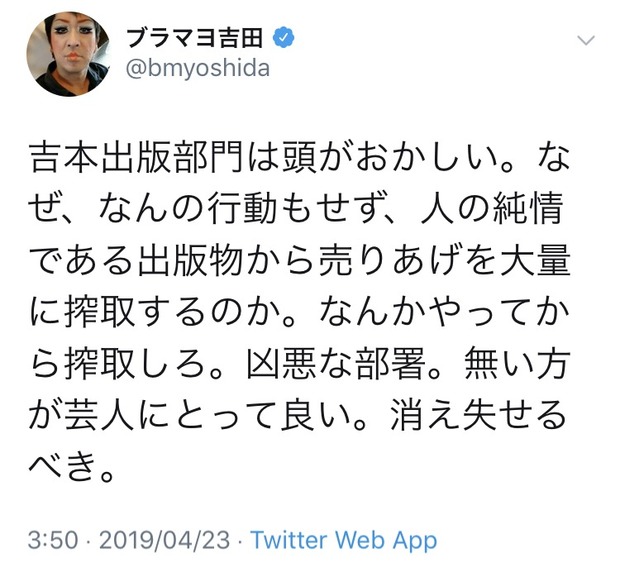
Task: Open ブラマヨ吉田's profile avatar photo
Action: point(69,54)
